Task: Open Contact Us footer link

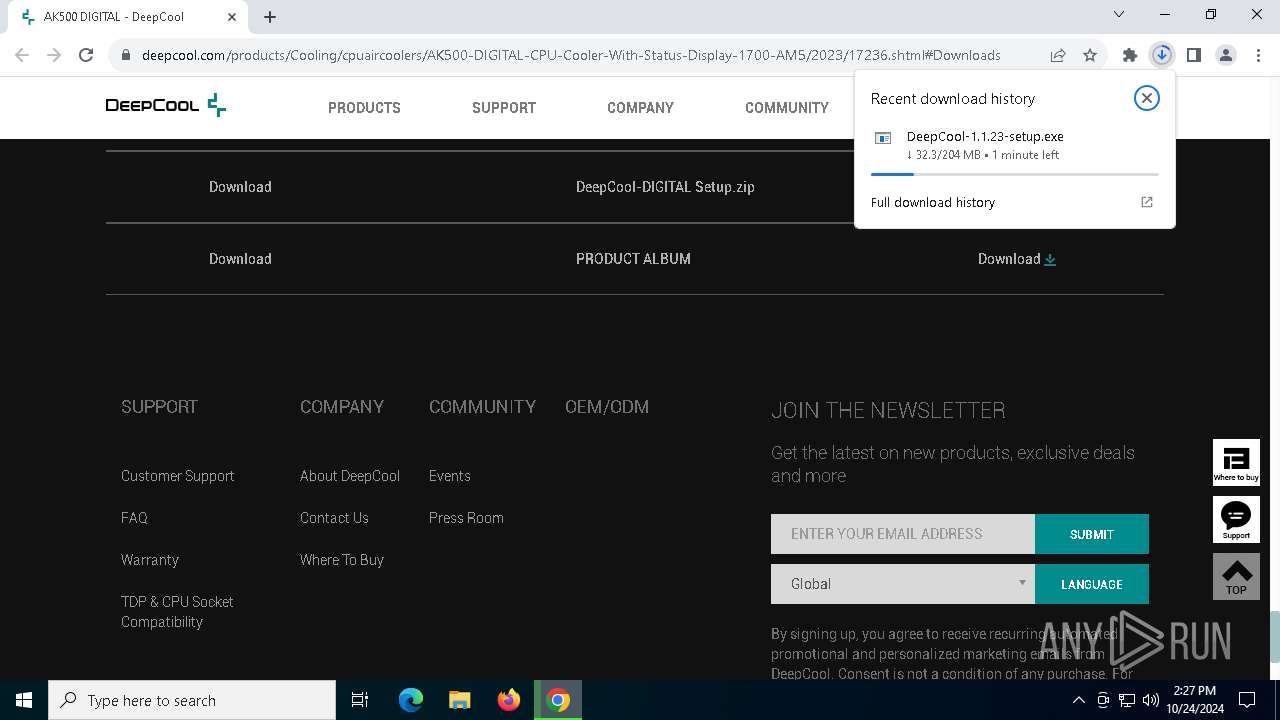Action: coord(334,518)
